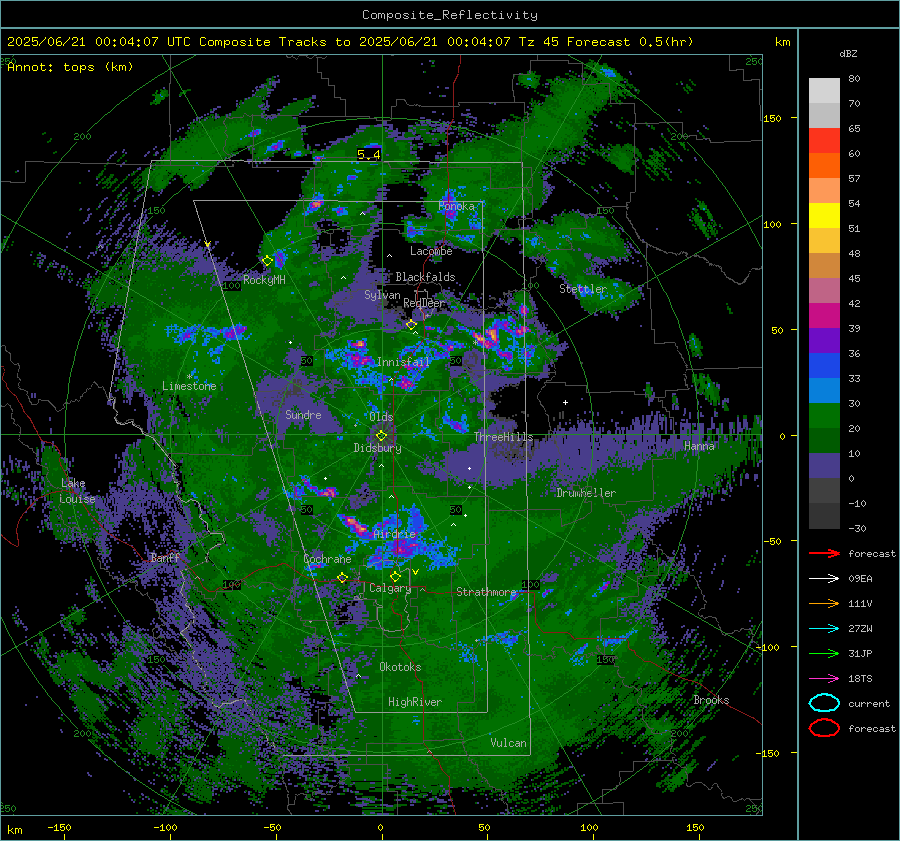Screen dimensions: 900x841
Task: Click the Brooks label
Action: (x=711, y=700)
